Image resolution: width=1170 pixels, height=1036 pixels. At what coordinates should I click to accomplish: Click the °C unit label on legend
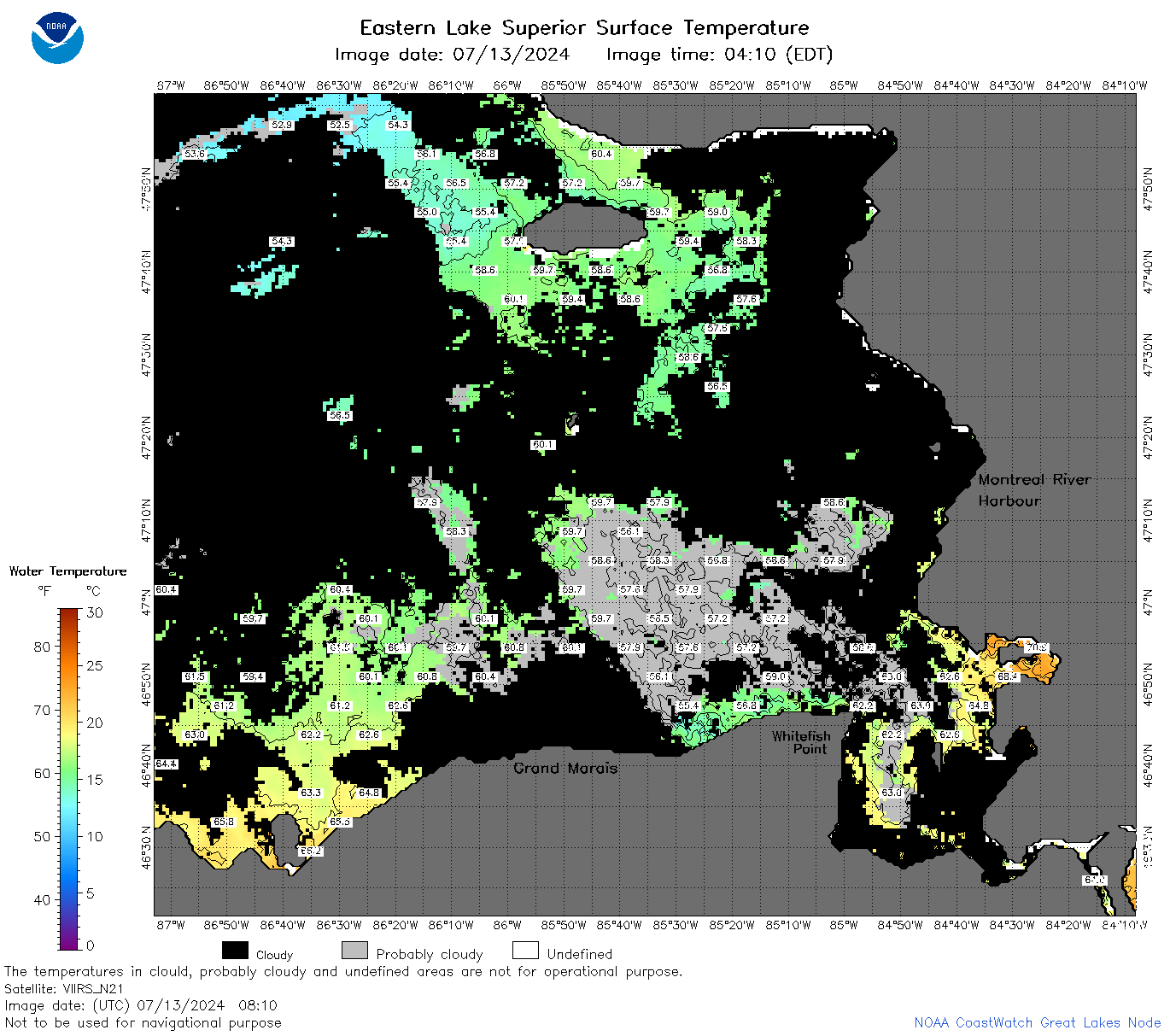coord(93,591)
